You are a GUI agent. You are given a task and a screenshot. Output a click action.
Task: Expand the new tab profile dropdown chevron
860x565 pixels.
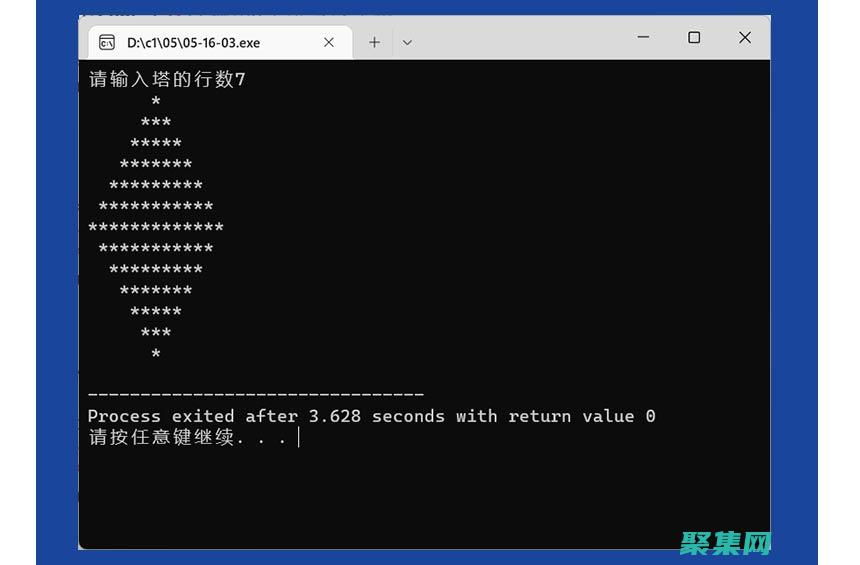point(407,42)
